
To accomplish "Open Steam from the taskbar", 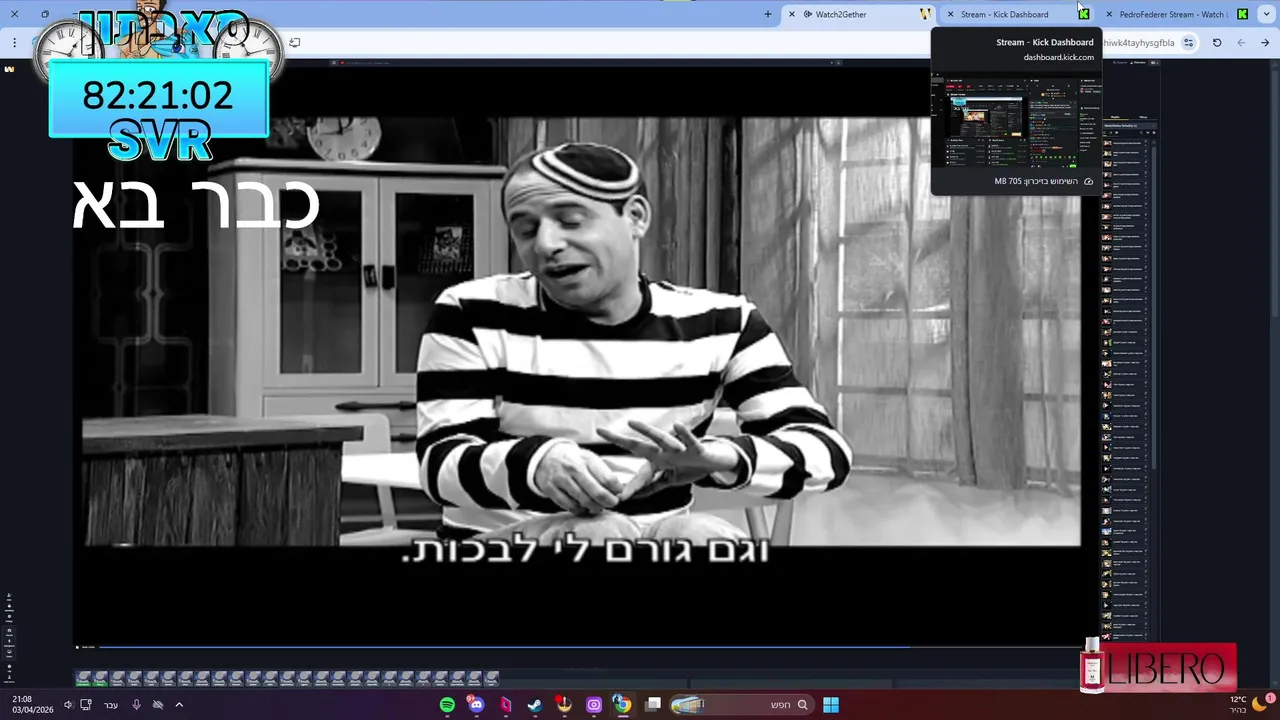I will [535, 705].
